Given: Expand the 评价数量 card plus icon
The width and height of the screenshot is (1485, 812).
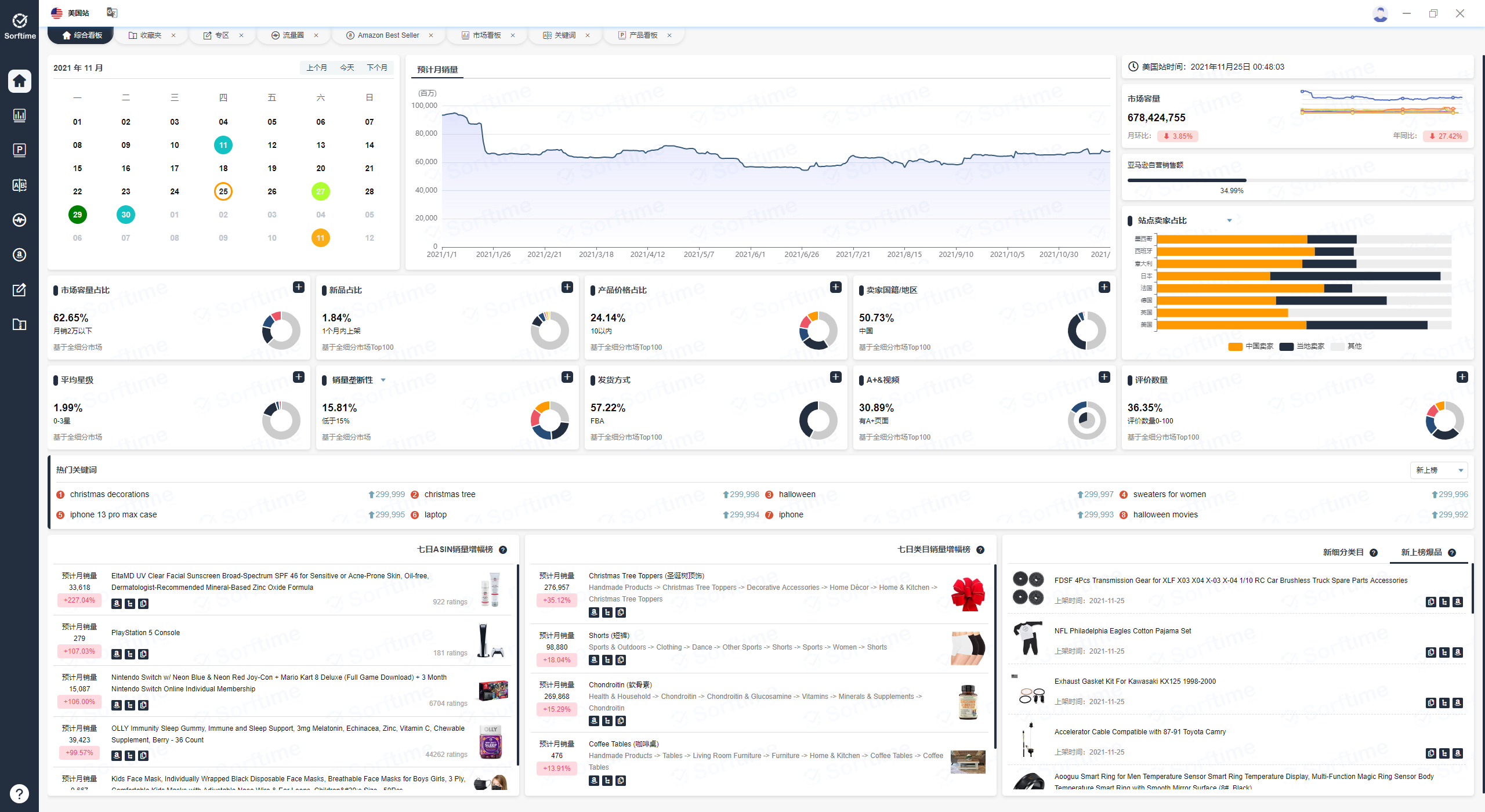Looking at the screenshot, I should point(1462,377).
